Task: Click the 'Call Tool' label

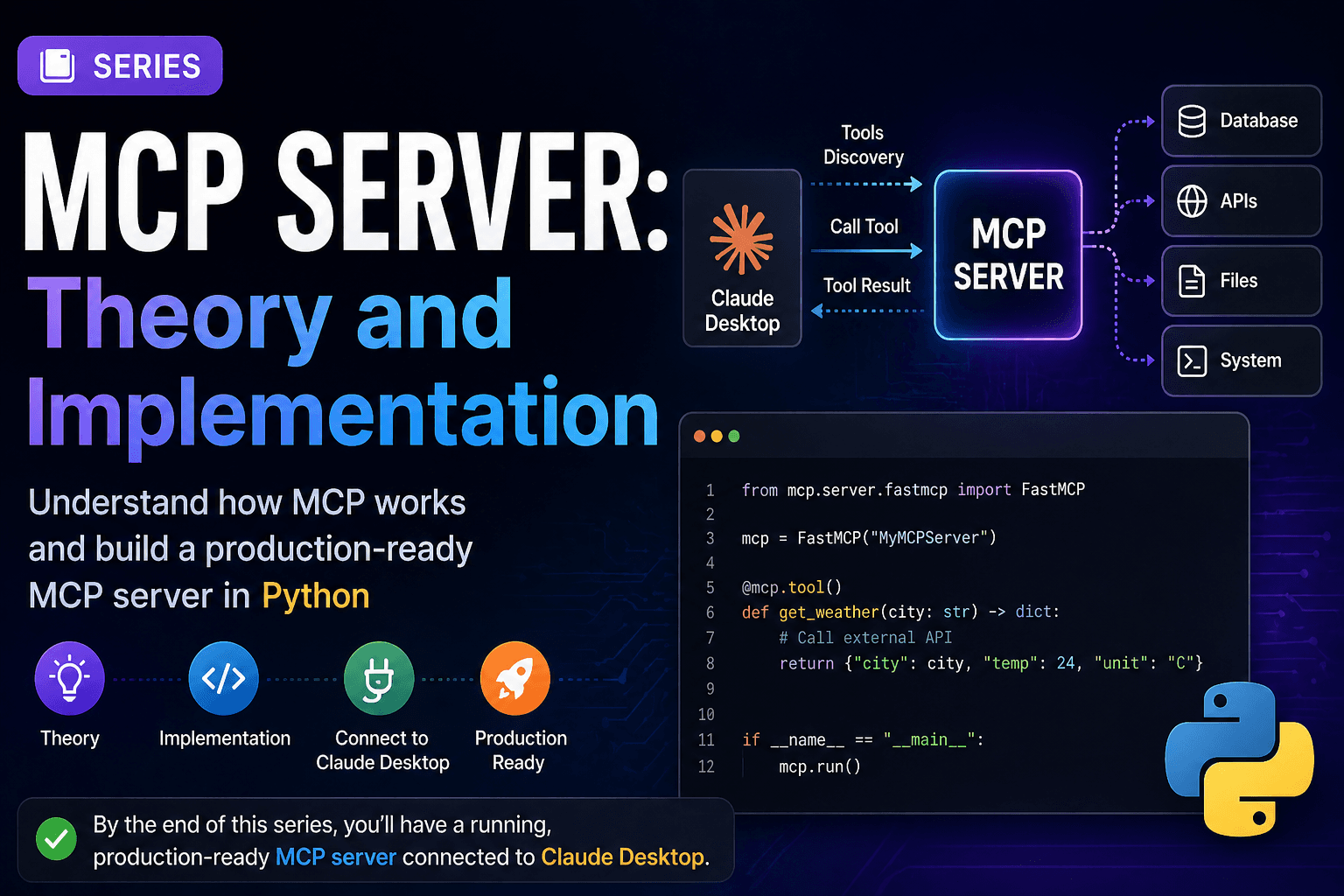Action: 864,227
